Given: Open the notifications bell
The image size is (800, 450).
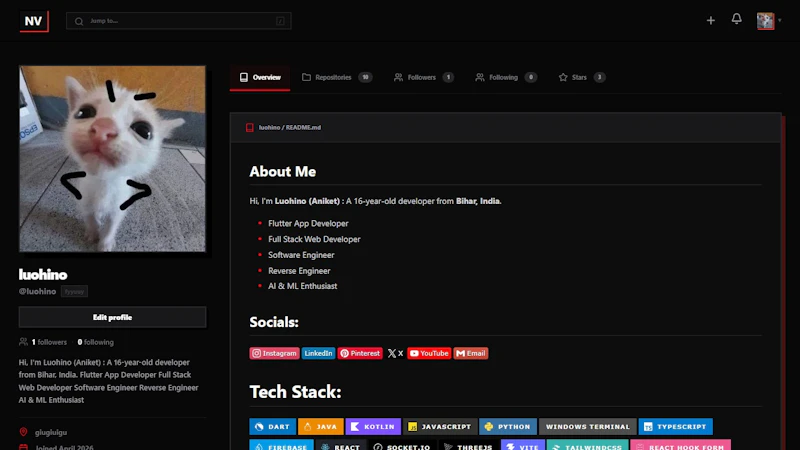Looking at the screenshot, I should click(x=736, y=19).
